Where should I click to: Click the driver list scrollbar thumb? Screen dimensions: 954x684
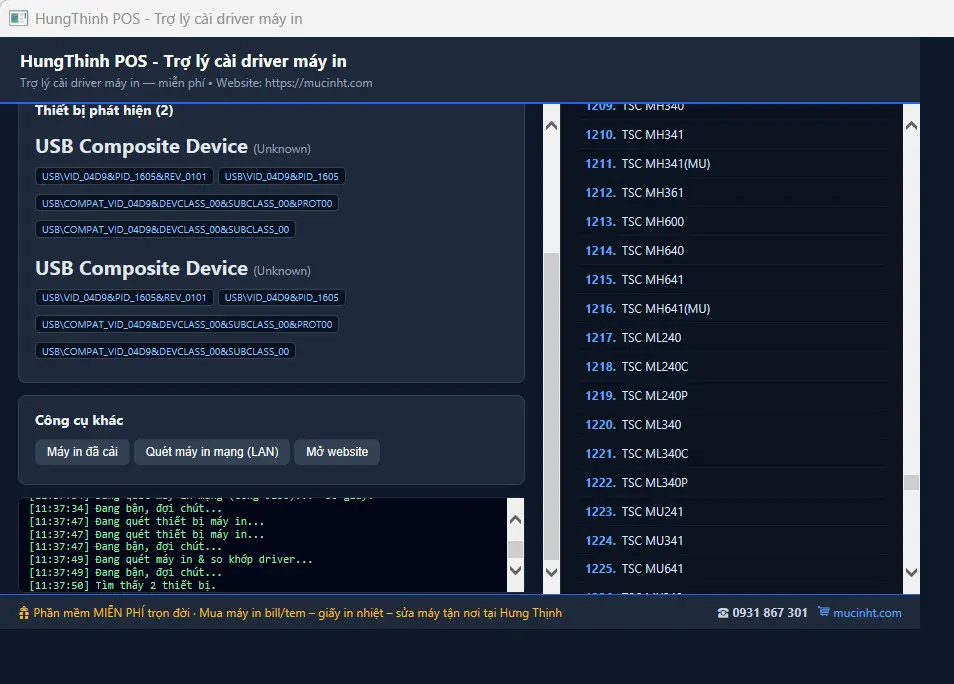pos(911,482)
